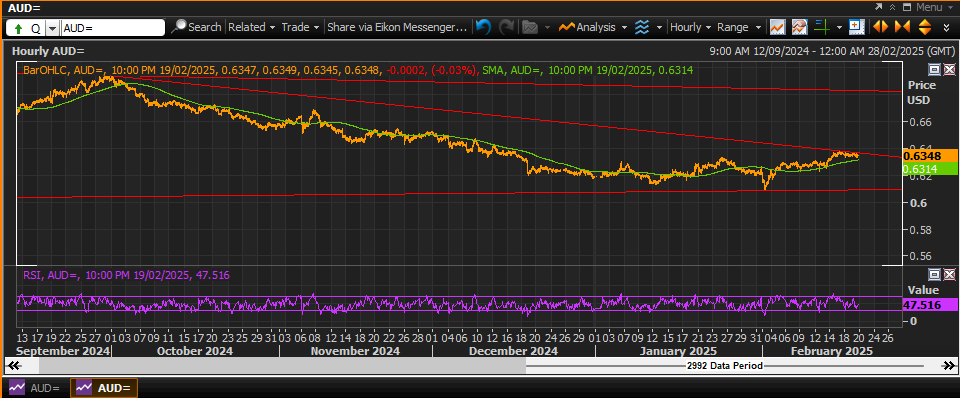Screen dimensions: 960x398
Task: Maximize the price chart panel toggle
Action: click(935, 69)
